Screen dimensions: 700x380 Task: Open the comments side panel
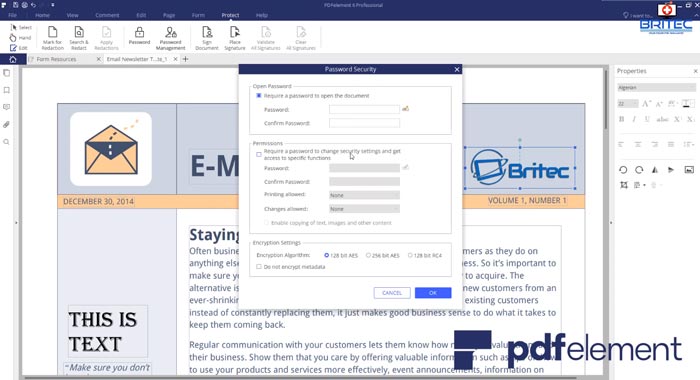[7, 107]
